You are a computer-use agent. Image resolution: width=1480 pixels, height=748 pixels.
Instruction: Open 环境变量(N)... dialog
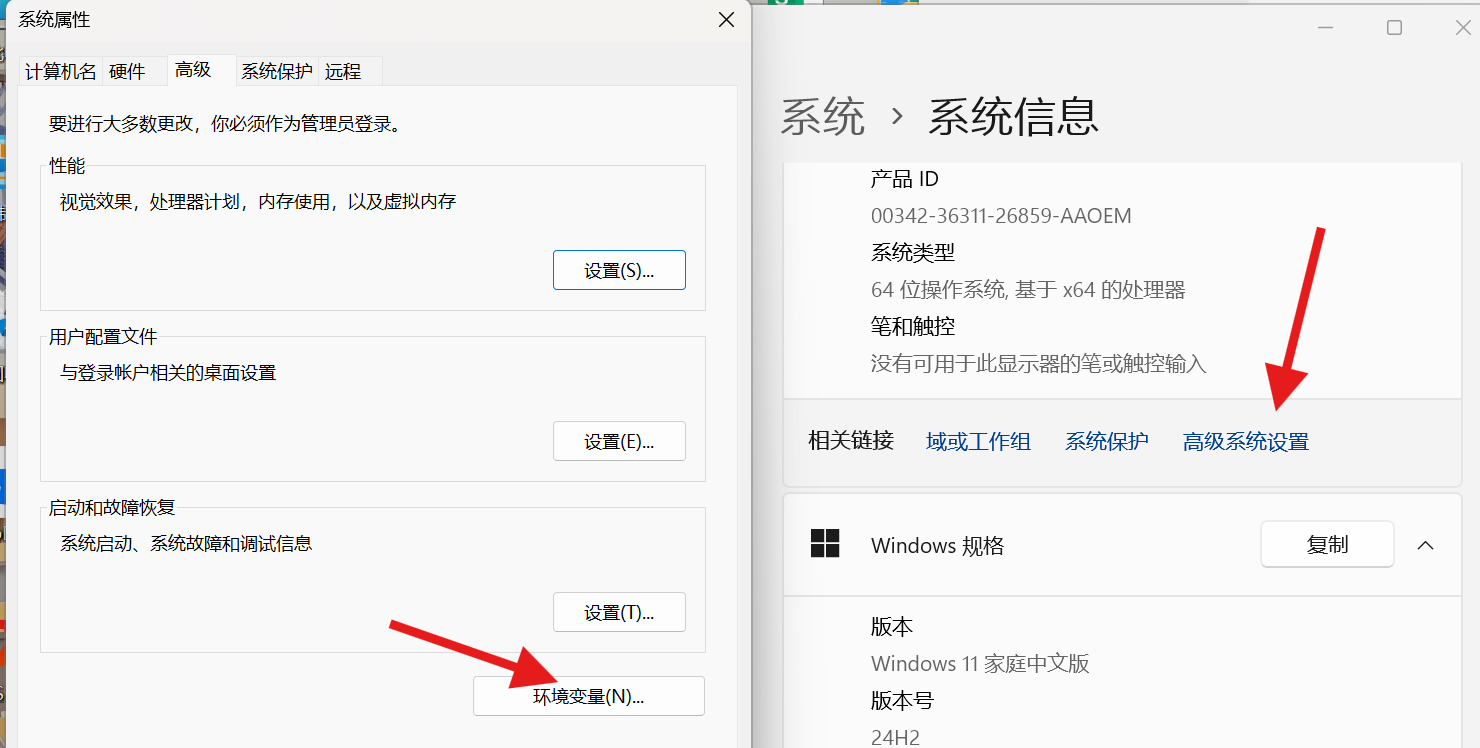589,696
